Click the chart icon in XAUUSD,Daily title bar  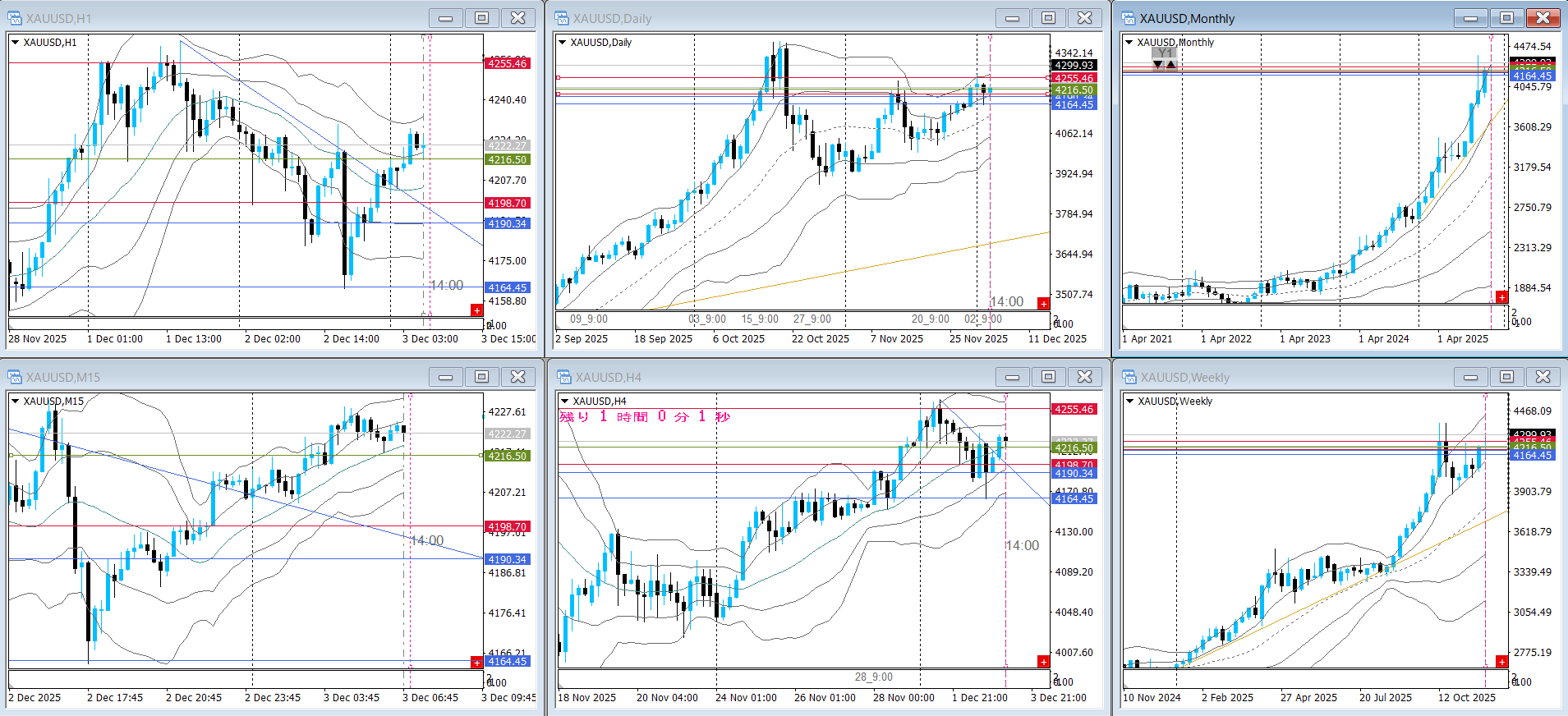click(x=562, y=18)
